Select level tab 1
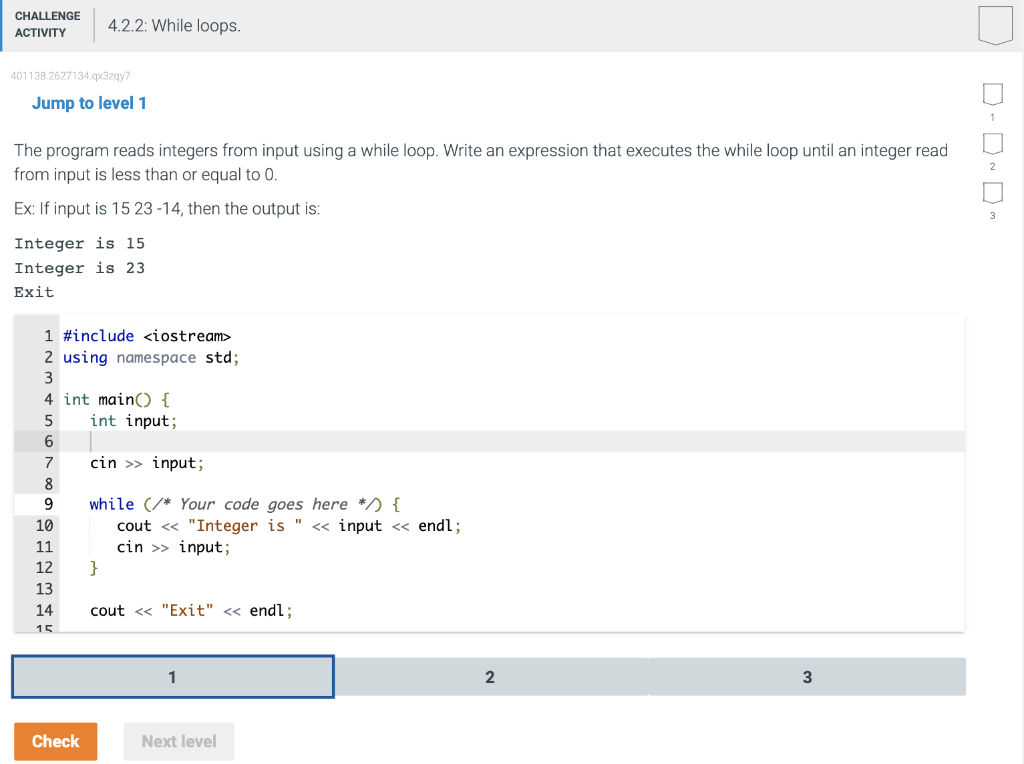The width and height of the screenshot is (1024, 764). pyautogui.click(x=173, y=676)
